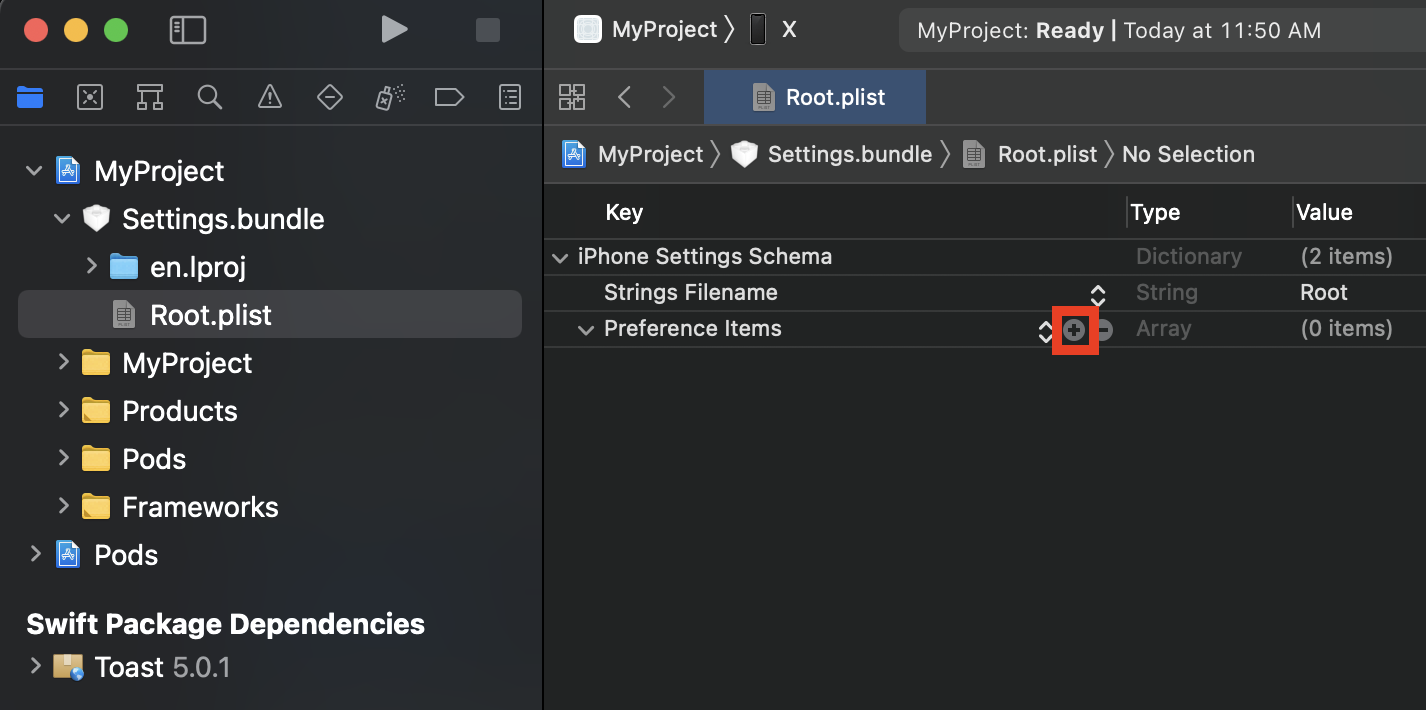Expand the Pods folder arrow
This screenshot has height=710, width=1426.
[63, 458]
